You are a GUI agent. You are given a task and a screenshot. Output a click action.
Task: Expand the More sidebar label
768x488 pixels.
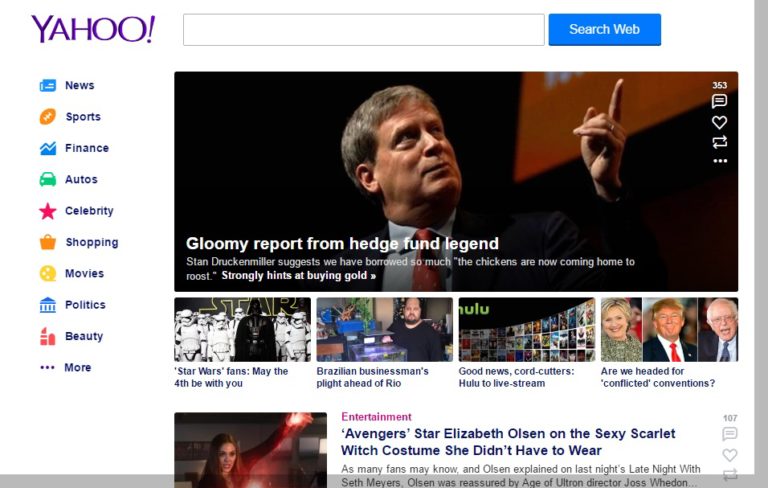pos(77,367)
